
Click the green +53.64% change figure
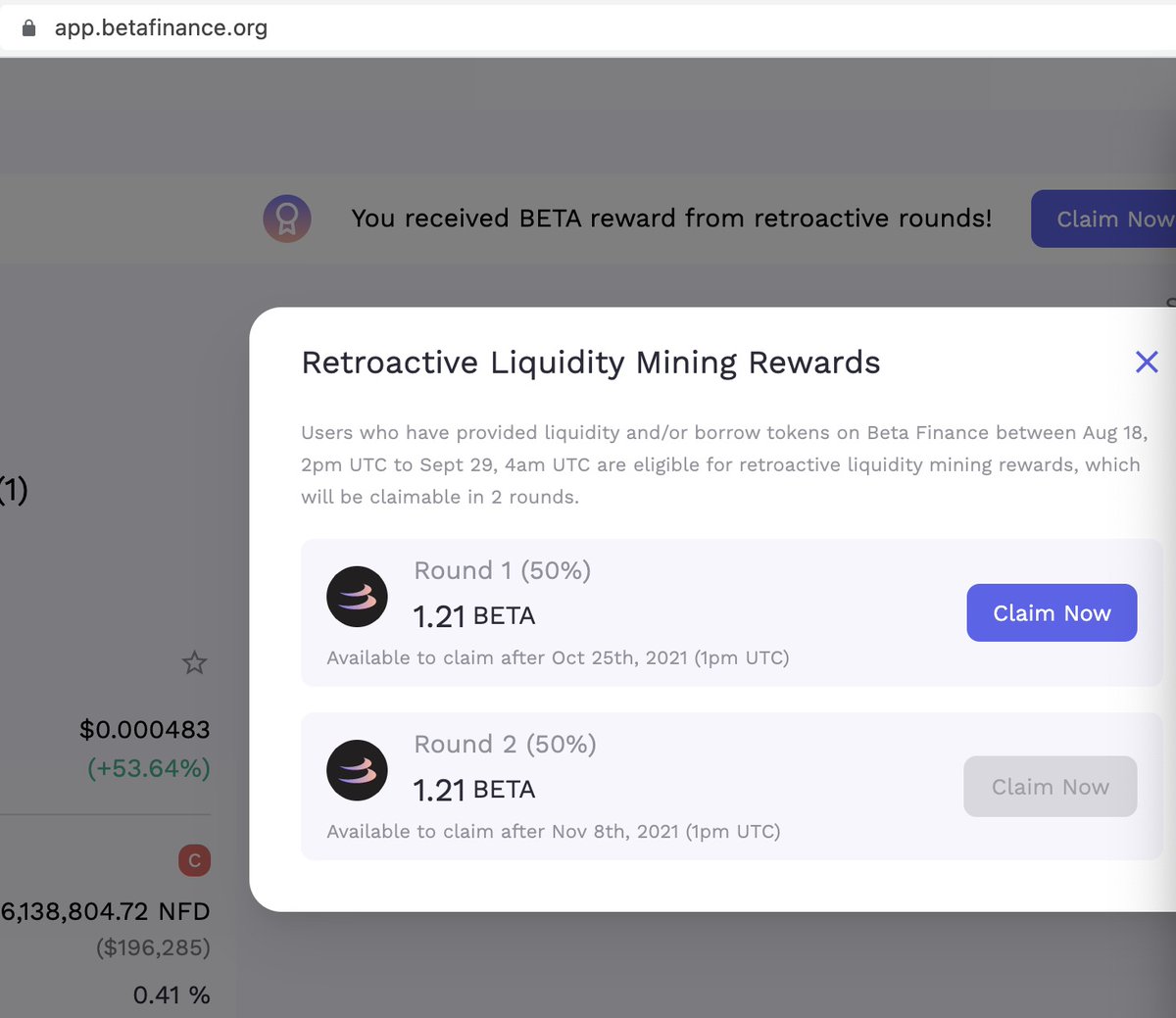147,768
